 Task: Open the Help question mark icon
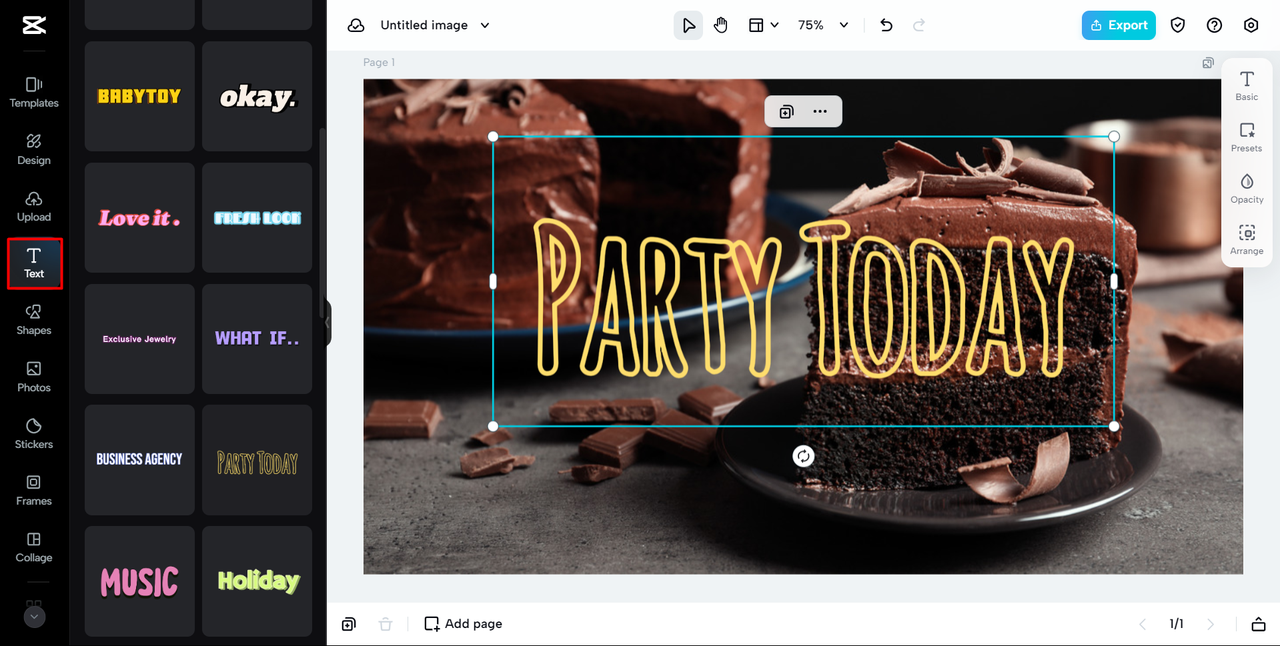pos(1214,25)
